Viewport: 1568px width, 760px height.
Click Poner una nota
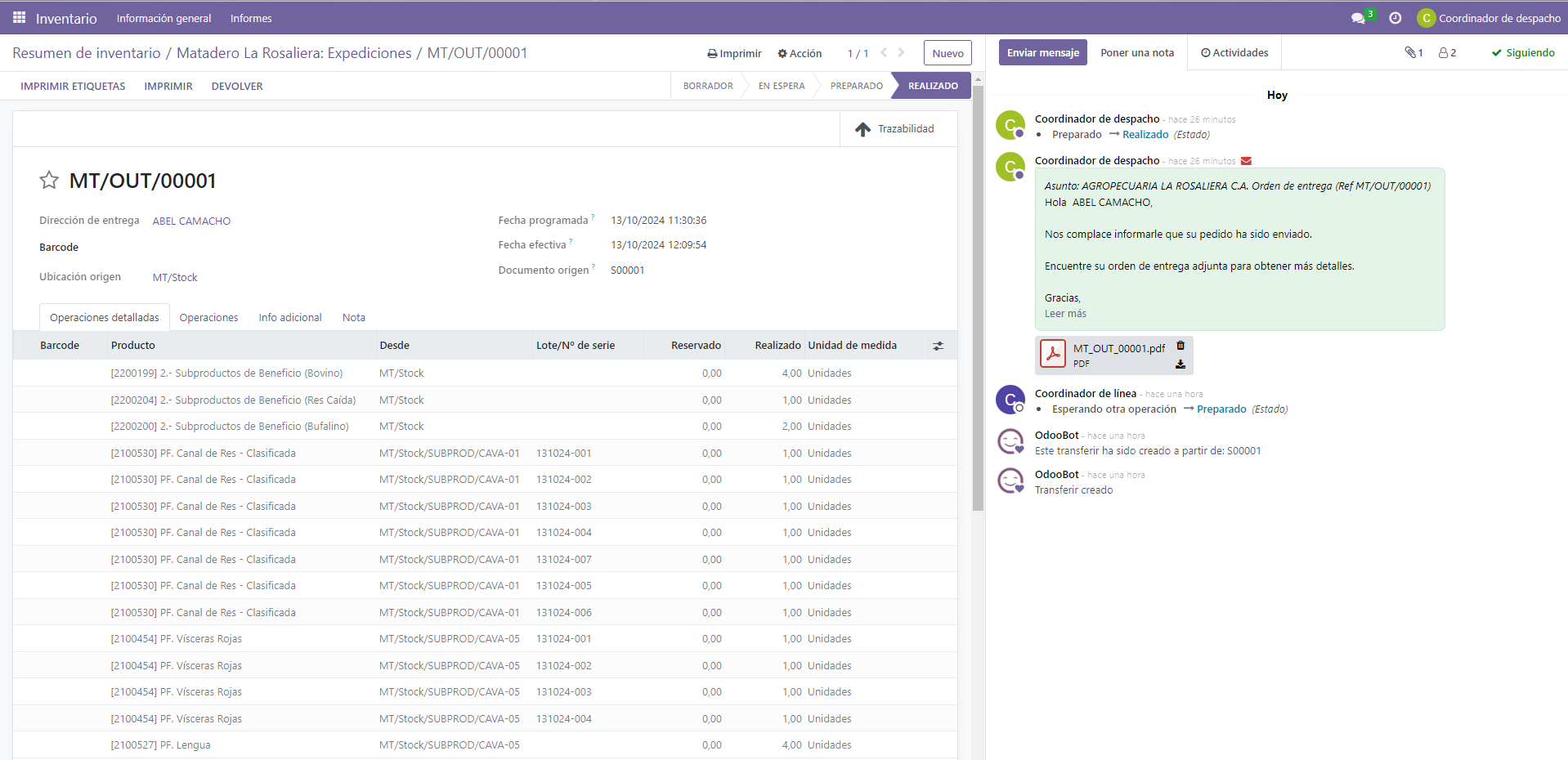pos(1137,52)
